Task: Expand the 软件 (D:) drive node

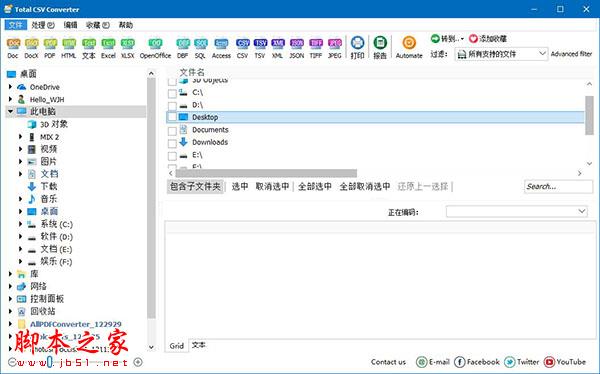Action: click(x=21, y=237)
